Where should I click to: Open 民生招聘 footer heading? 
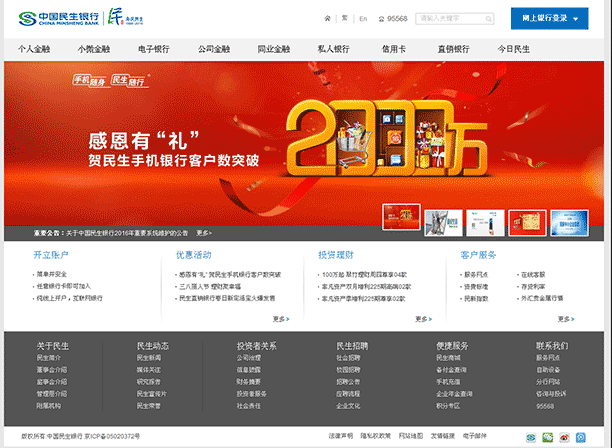pyautogui.click(x=352, y=346)
